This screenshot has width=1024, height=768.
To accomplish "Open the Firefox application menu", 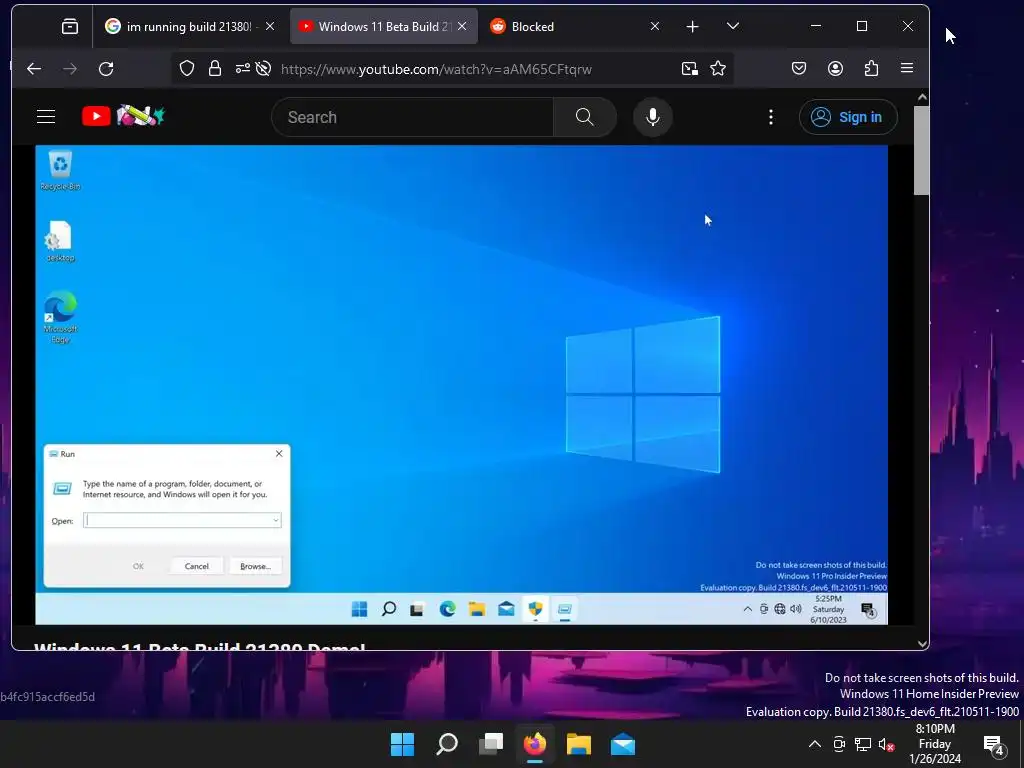I will pos(906,68).
